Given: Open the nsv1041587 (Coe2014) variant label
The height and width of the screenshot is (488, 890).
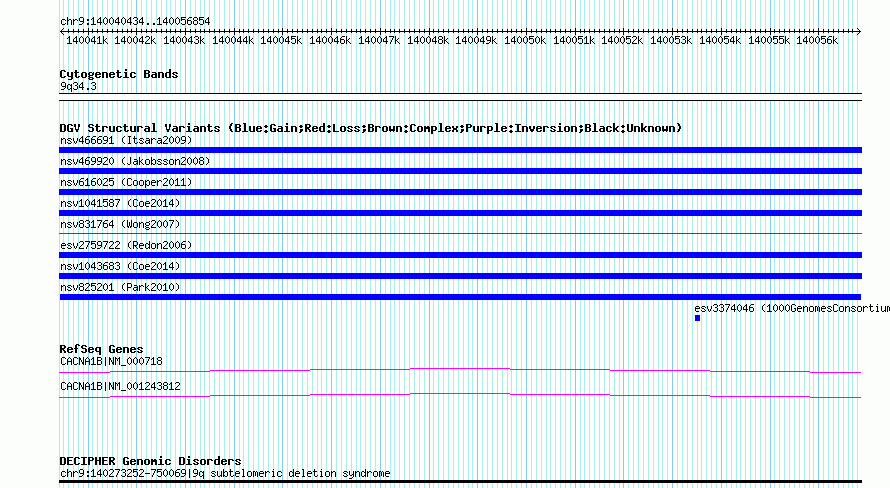Looking at the screenshot, I should pyautogui.click(x=120, y=203).
